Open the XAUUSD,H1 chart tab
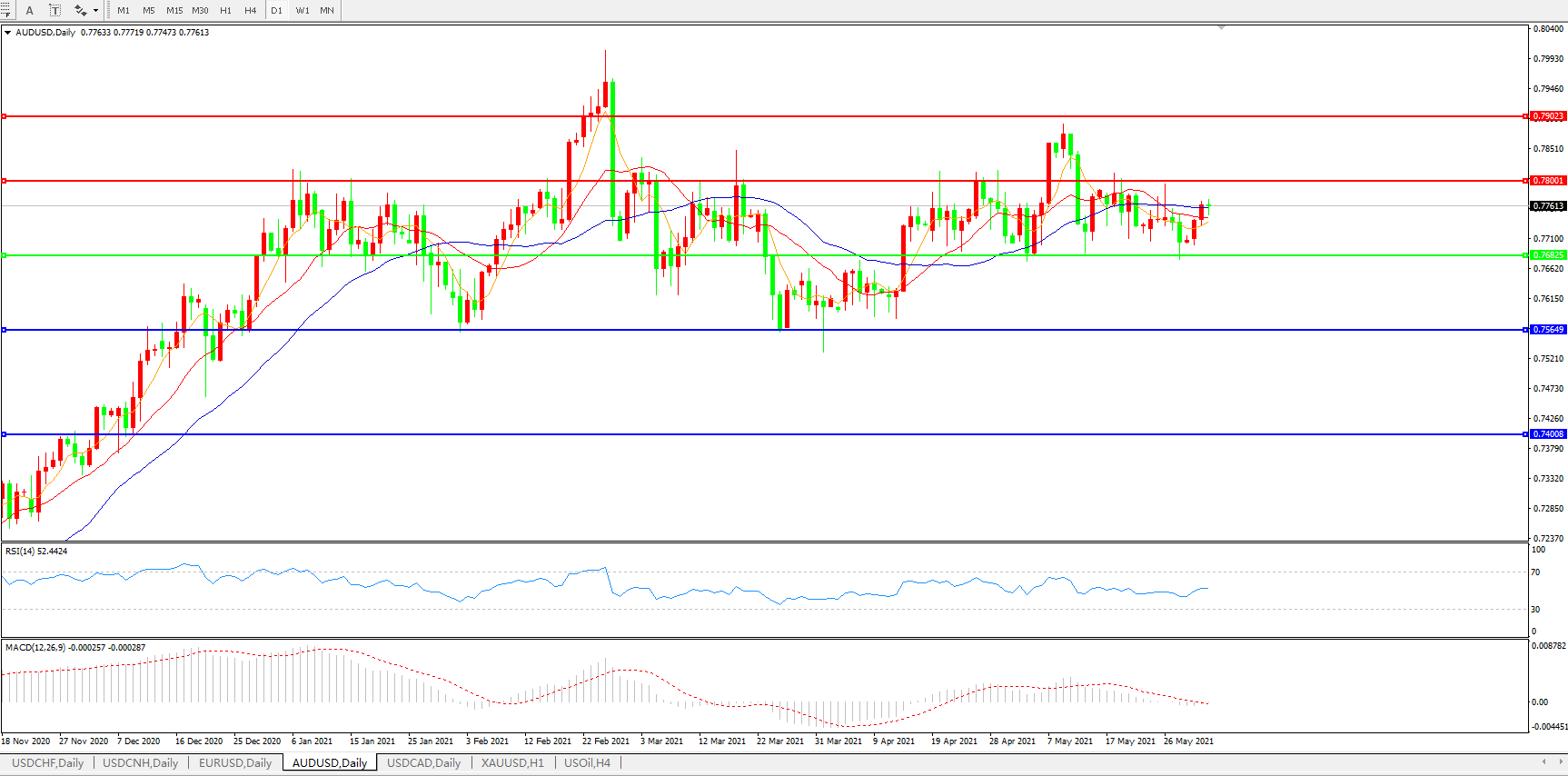This screenshot has width=1568, height=776. [x=512, y=762]
